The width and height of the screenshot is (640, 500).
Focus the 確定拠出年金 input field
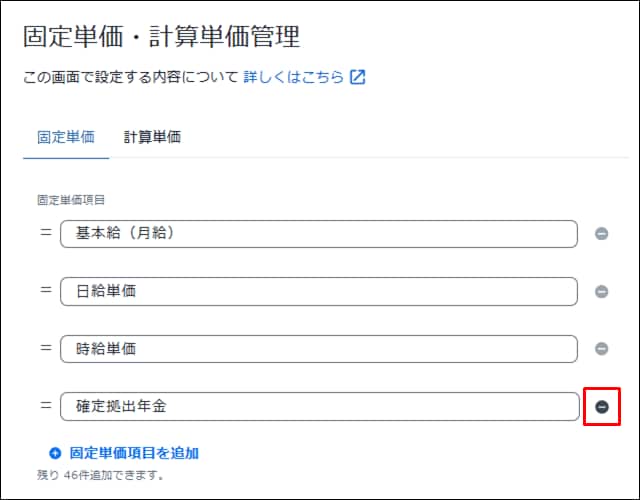pos(320,407)
